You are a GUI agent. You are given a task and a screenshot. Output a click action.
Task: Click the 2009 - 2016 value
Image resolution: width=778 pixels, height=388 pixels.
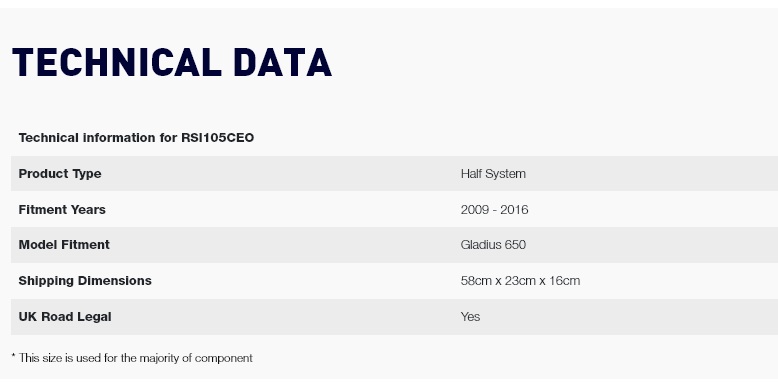(x=494, y=209)
